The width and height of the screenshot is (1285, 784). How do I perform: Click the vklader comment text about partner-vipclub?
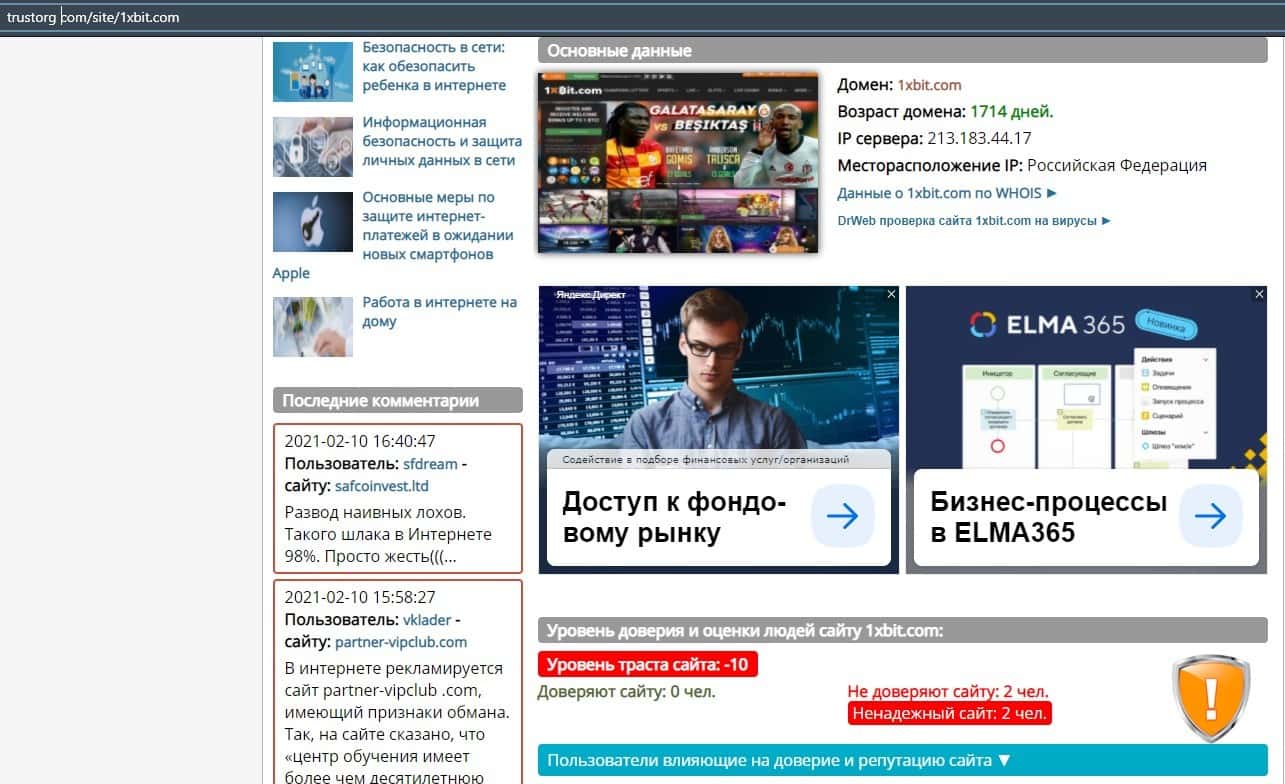(398, 723)
